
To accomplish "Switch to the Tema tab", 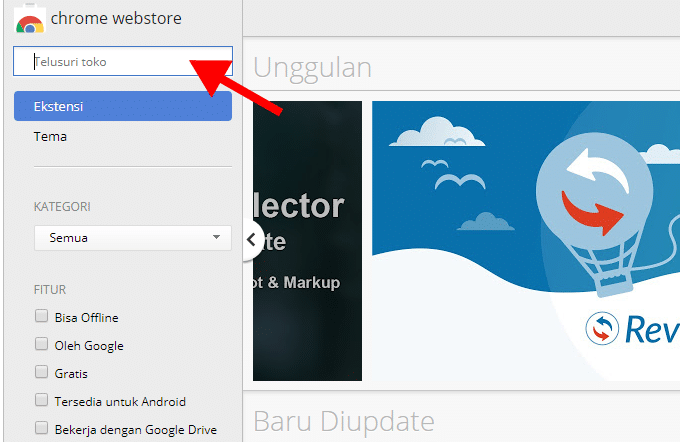I will tap(50, 137).
